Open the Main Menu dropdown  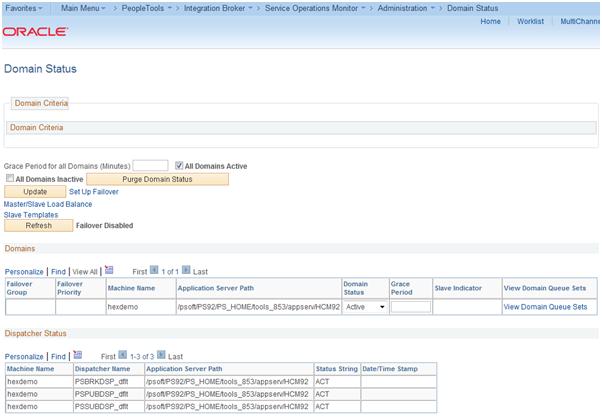(x=83, y=8)
